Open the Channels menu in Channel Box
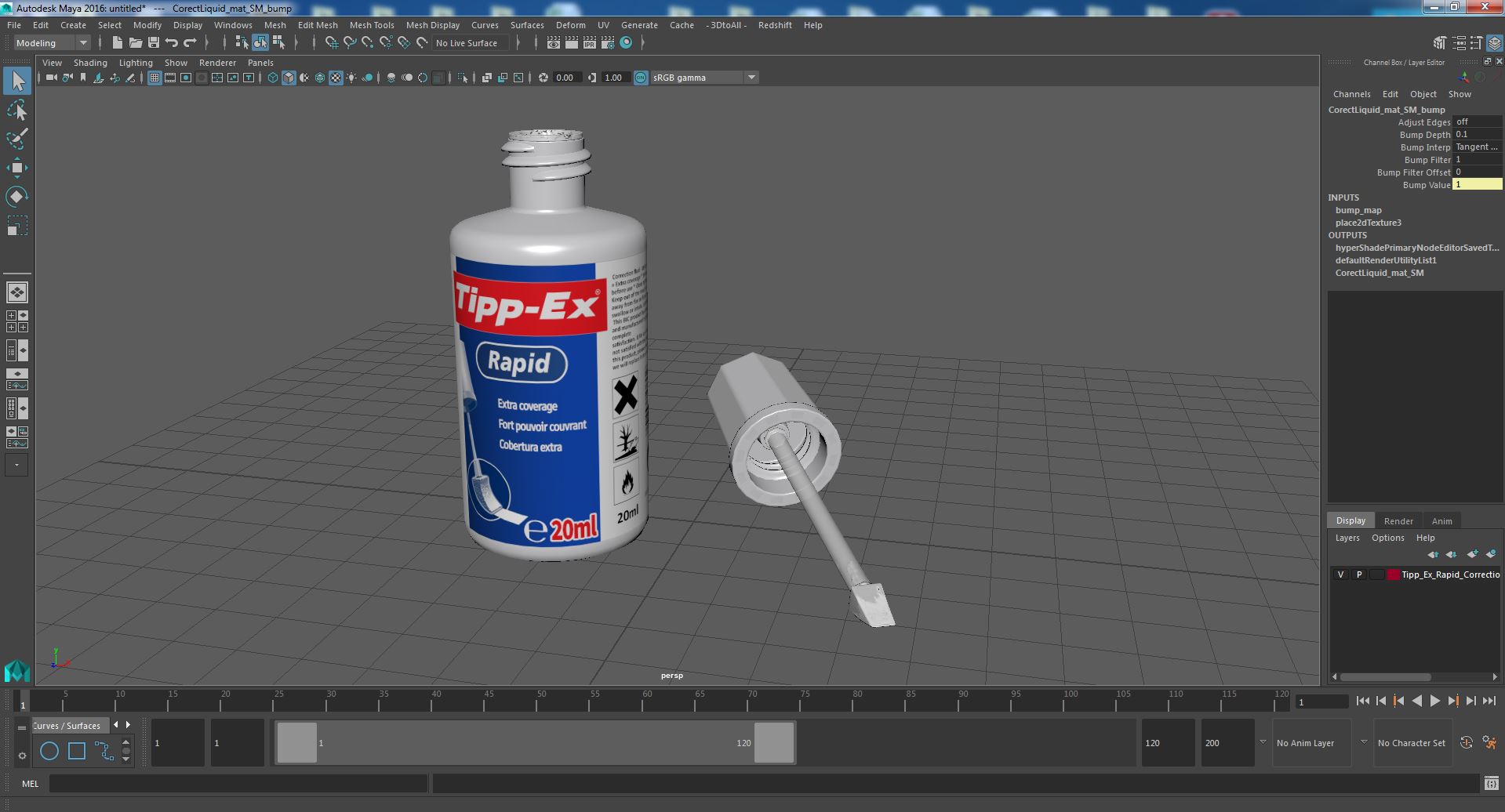 pos(1351,94)
